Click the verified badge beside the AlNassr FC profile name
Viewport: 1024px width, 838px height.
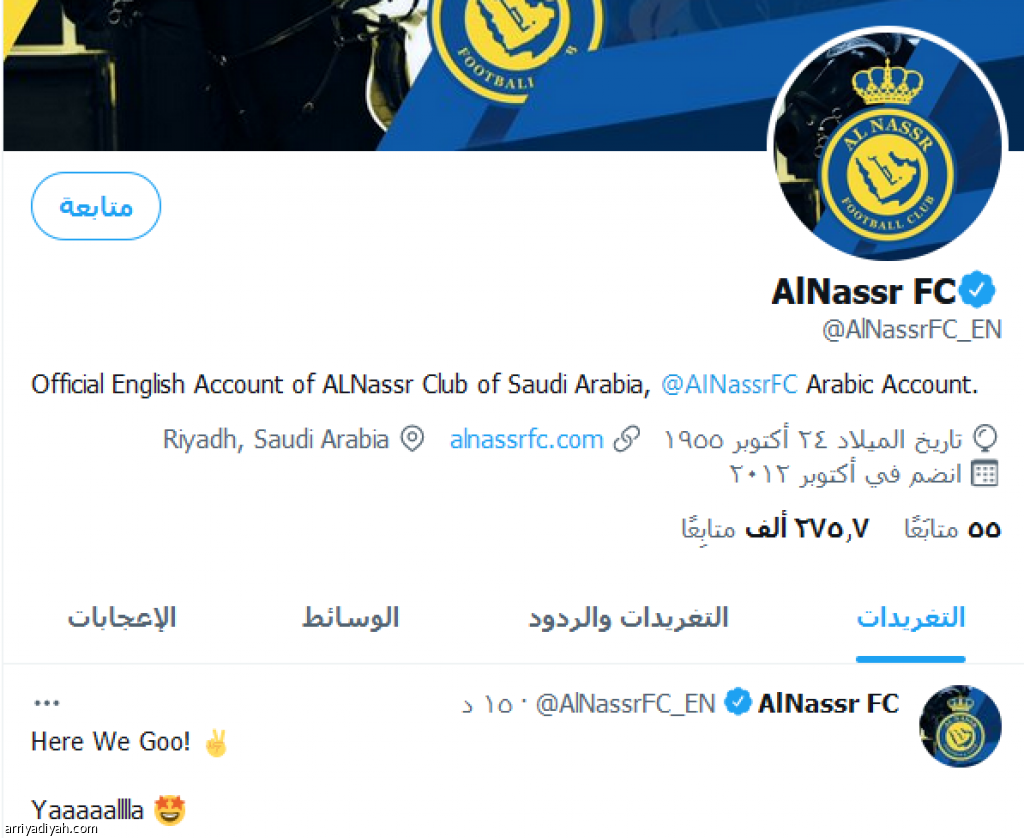(976, 290)
